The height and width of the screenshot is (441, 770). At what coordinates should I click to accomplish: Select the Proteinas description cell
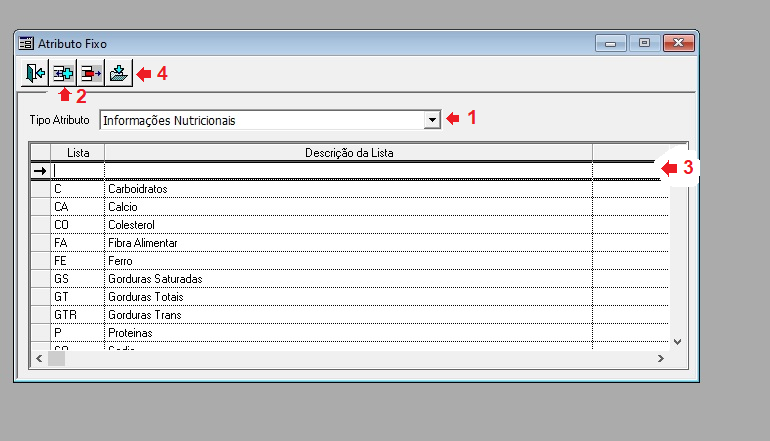coord(349,332)
